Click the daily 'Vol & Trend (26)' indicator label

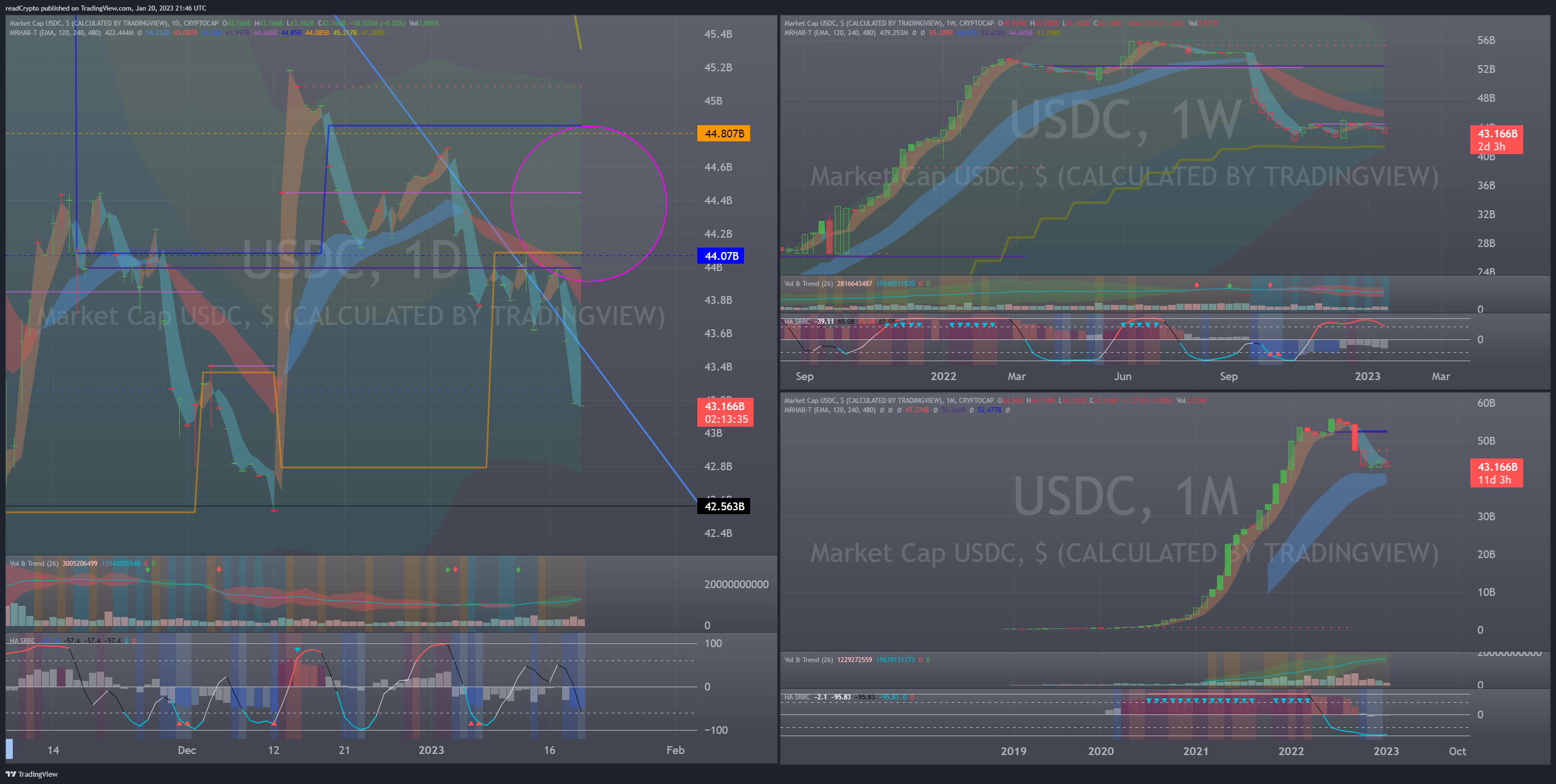[34, 564]
